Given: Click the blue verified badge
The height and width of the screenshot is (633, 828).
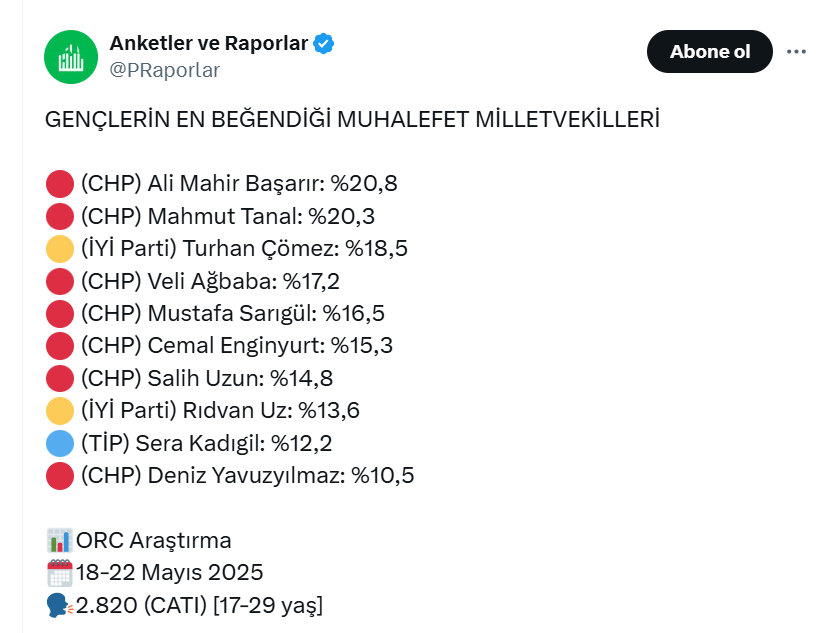Looking at the screenshot, I should (x=323, y=44).
